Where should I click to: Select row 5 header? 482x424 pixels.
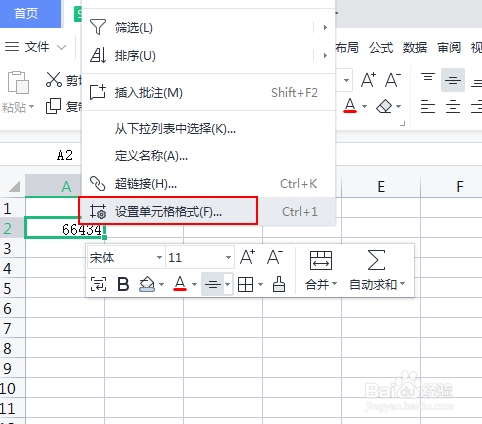pyautogui.click(x=12, y=288)
